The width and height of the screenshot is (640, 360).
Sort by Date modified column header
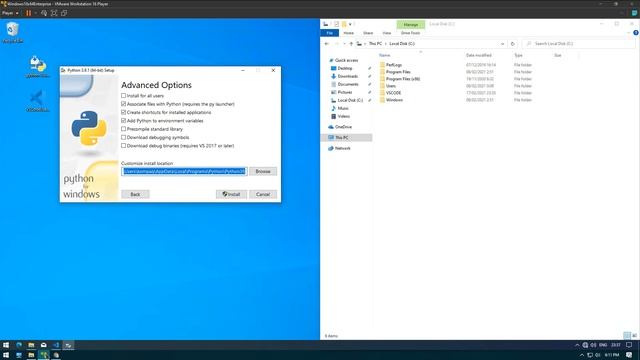coord(478,55)
